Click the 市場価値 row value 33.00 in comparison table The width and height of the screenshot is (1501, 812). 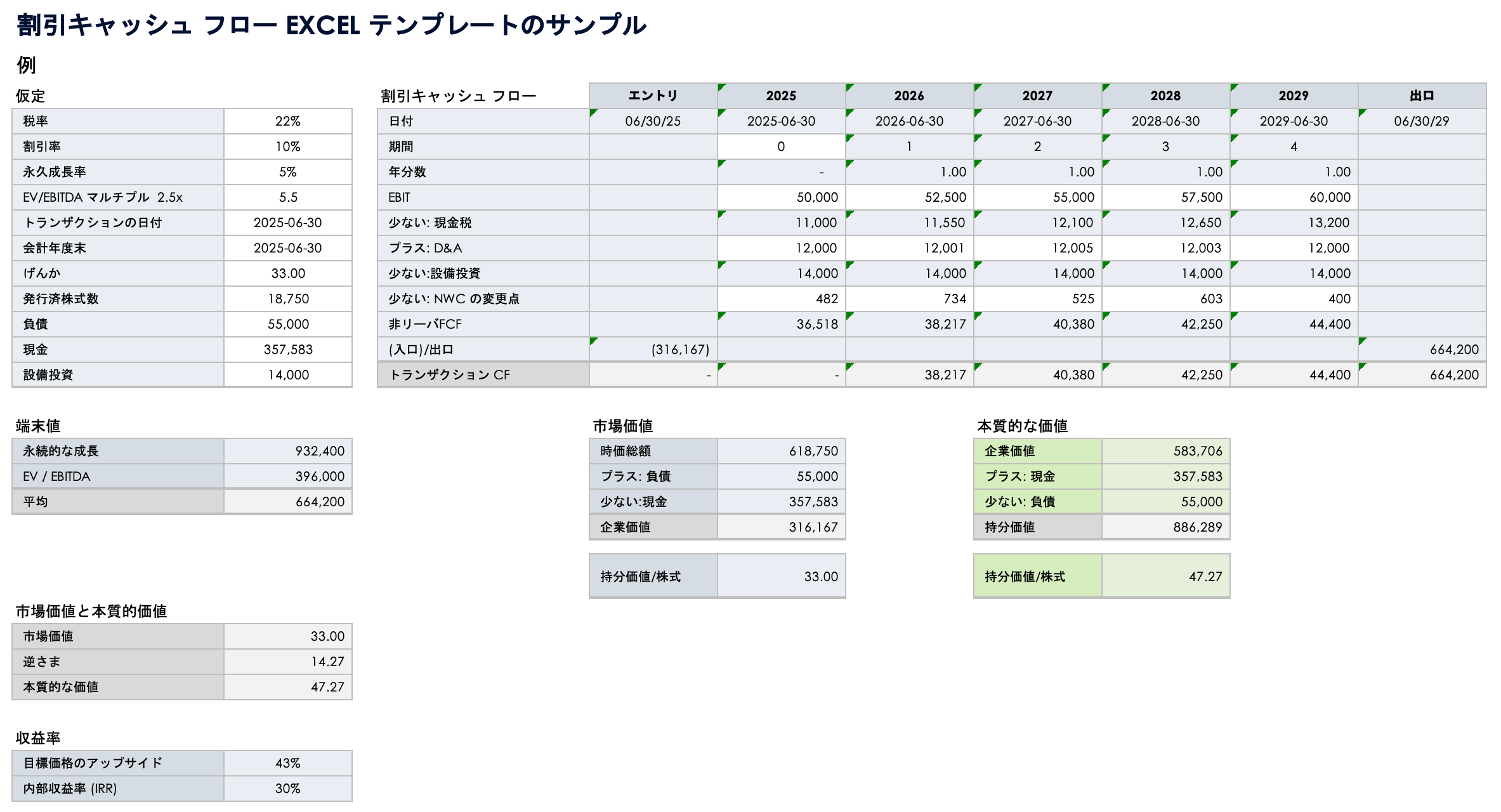[x=288, y=636]
